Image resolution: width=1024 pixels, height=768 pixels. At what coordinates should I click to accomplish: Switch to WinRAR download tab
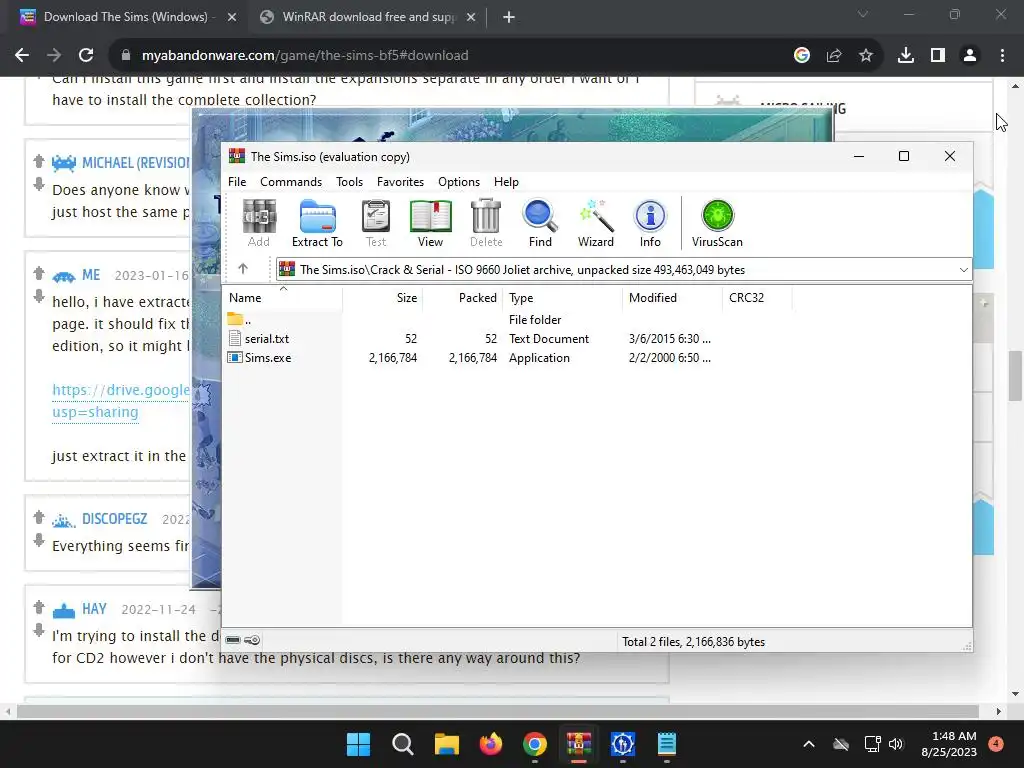coord(367,17)
